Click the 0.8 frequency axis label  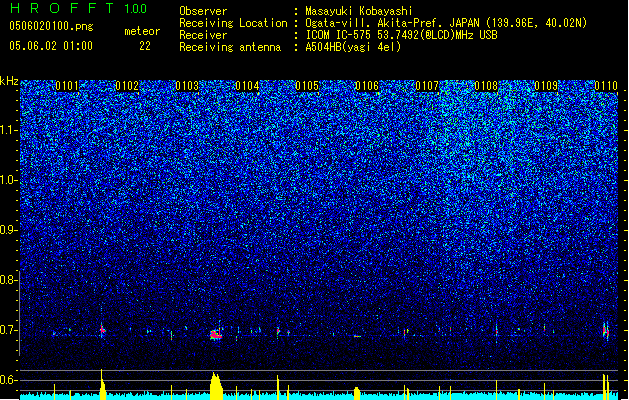(x=8, y=280)
